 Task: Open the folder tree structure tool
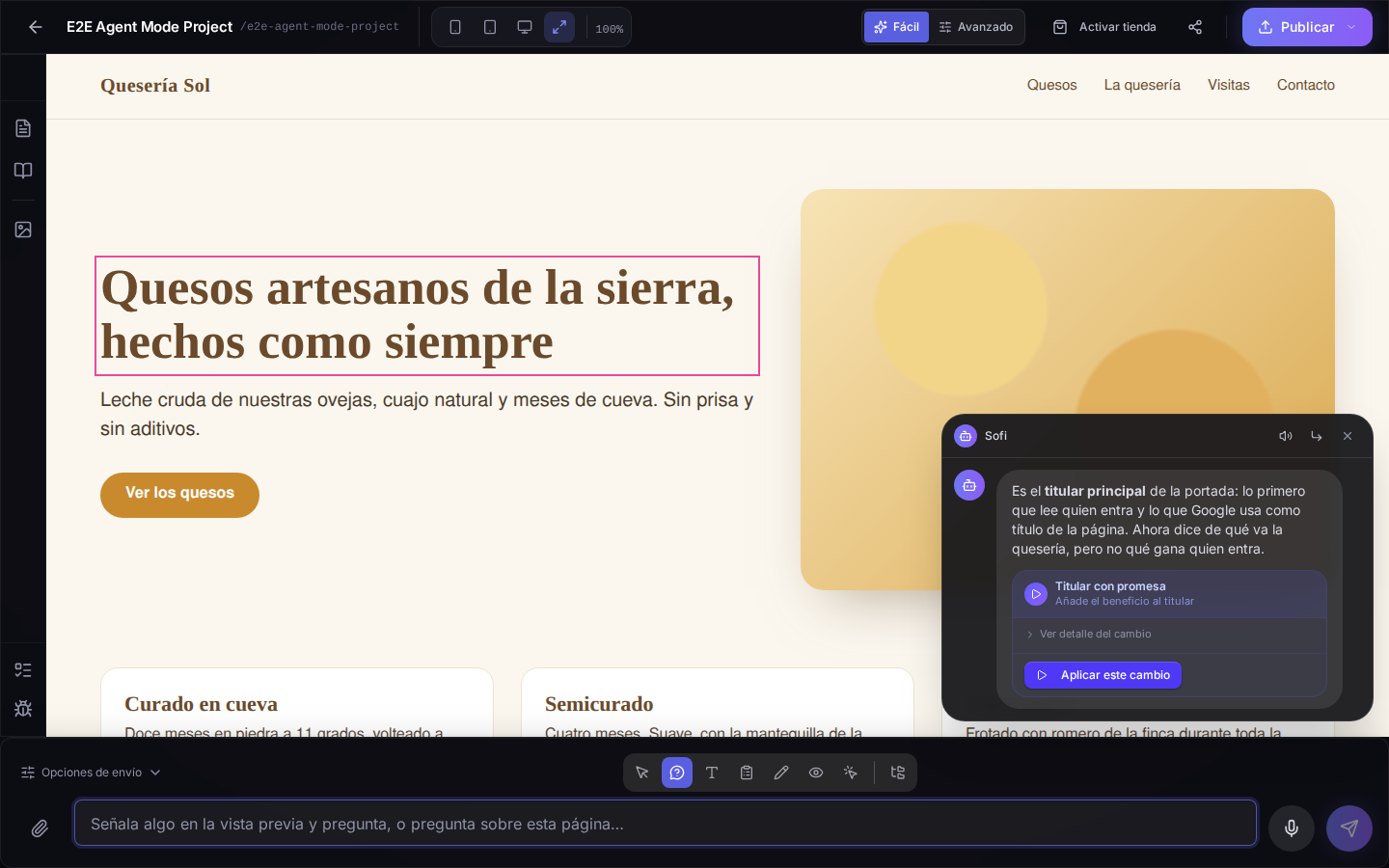898,773
